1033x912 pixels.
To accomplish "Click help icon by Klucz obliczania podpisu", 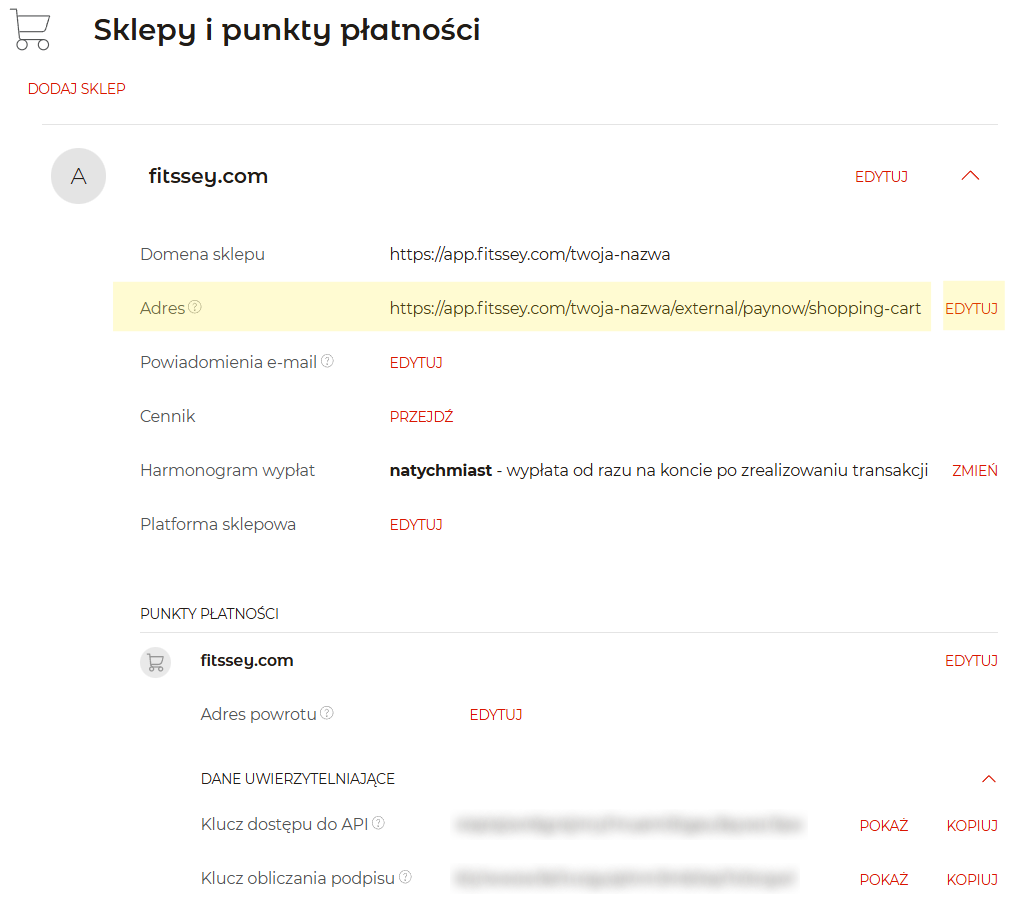I will 405,877.
